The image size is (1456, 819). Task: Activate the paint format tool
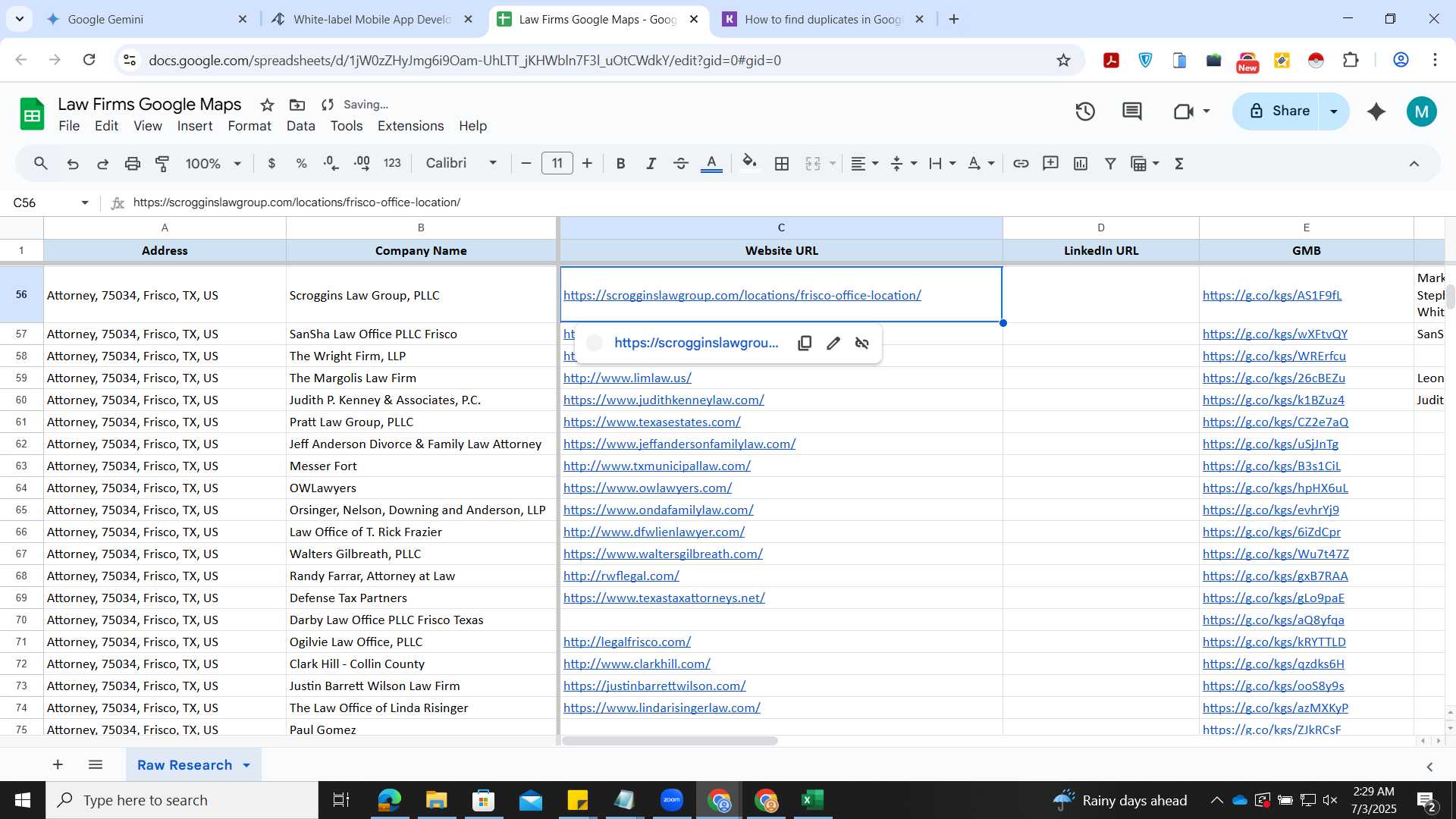(162, 163)
